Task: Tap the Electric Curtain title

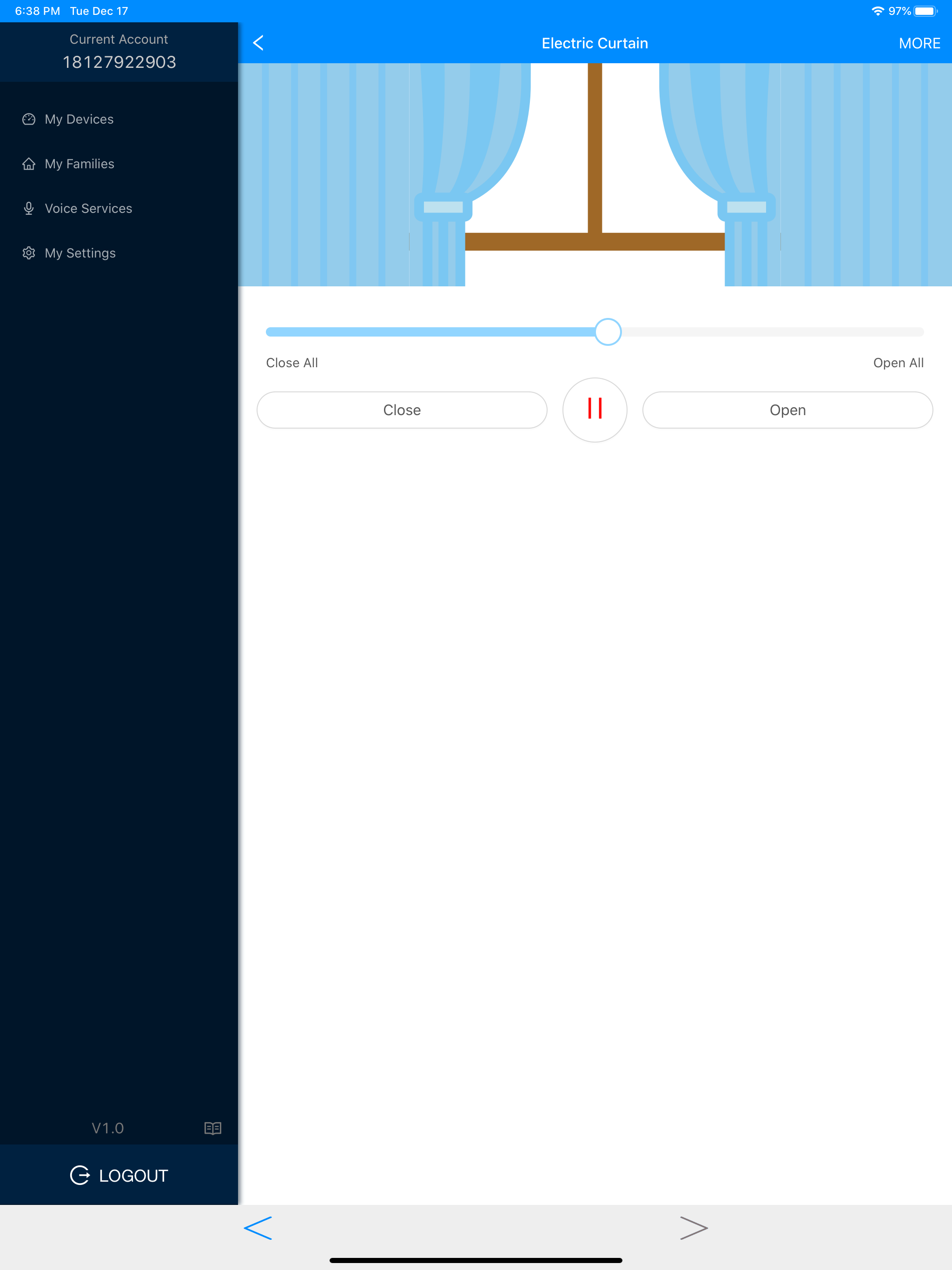Action: pyautogui.click(x=595, y=43)
